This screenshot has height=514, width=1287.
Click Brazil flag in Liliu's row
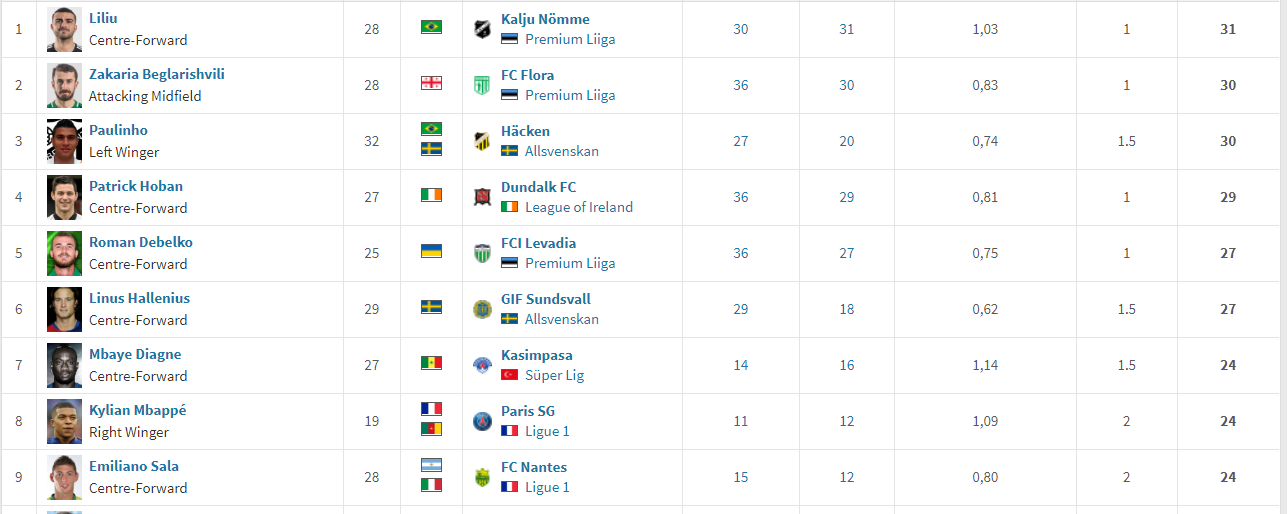point(431,27)
